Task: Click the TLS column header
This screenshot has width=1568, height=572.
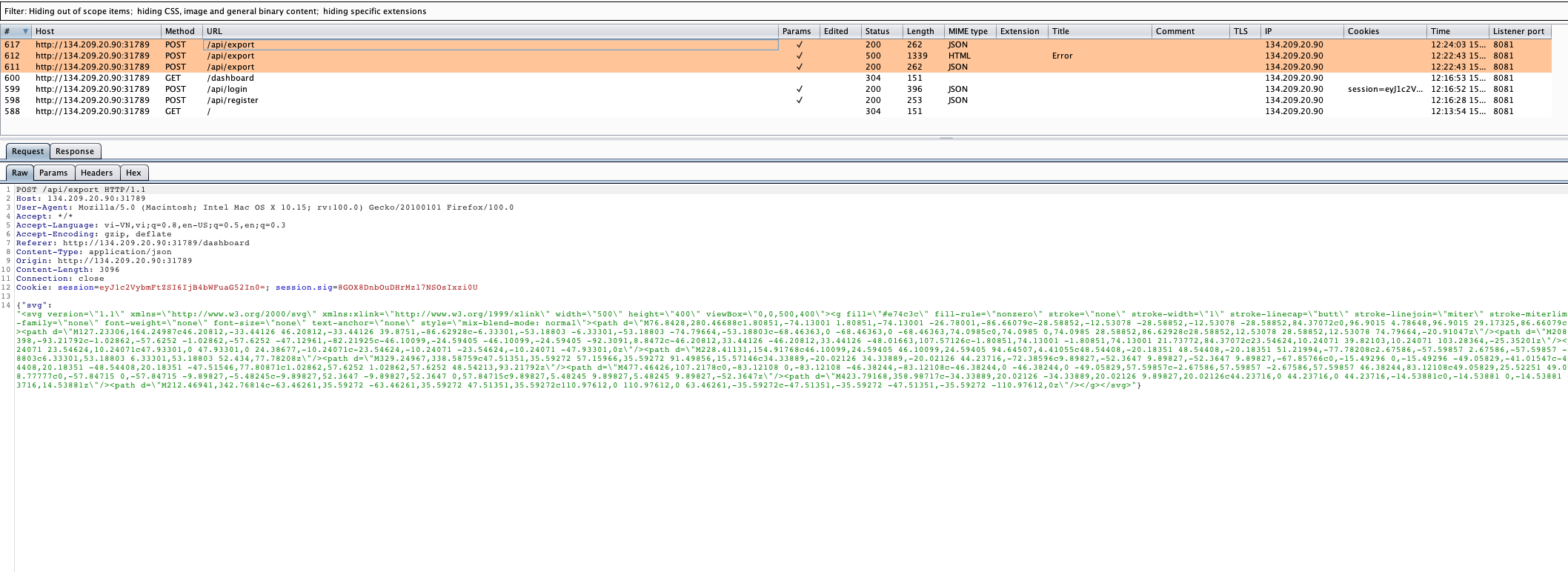Action: click(x=1245, y=31)
